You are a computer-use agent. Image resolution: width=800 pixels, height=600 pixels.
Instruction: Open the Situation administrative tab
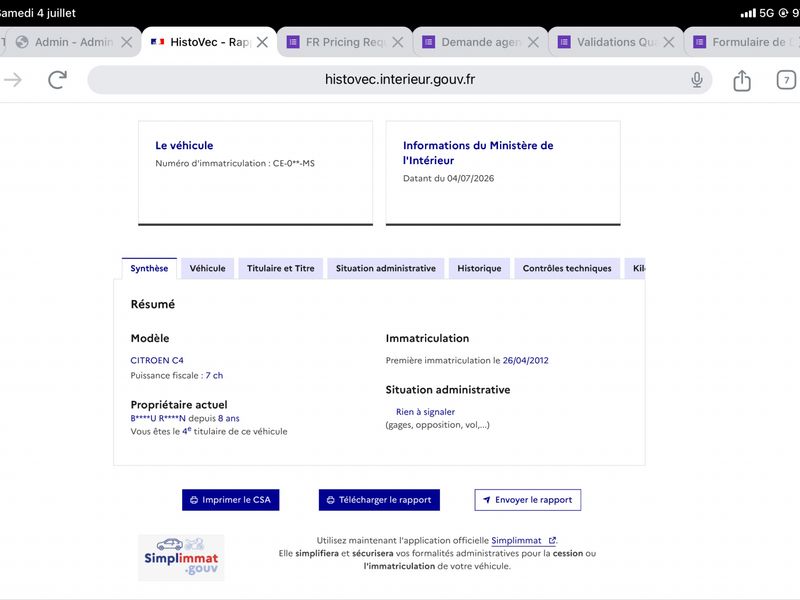coord(386,268)
